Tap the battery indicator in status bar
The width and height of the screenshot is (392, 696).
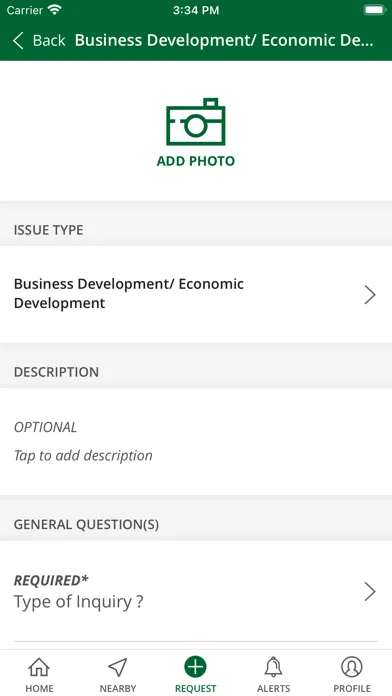coord(375,10)
